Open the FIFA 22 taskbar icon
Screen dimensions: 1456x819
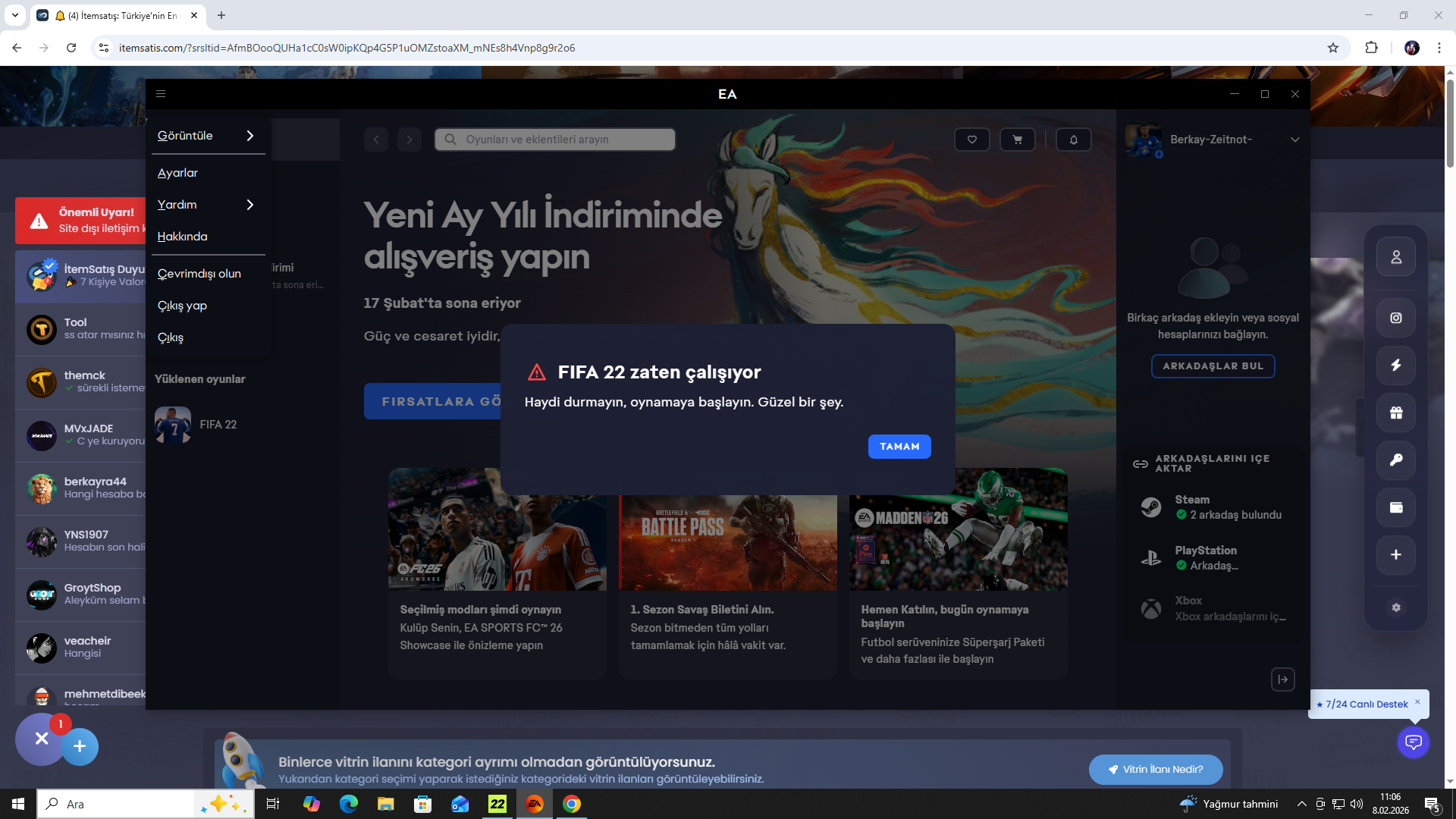(497, 804)
